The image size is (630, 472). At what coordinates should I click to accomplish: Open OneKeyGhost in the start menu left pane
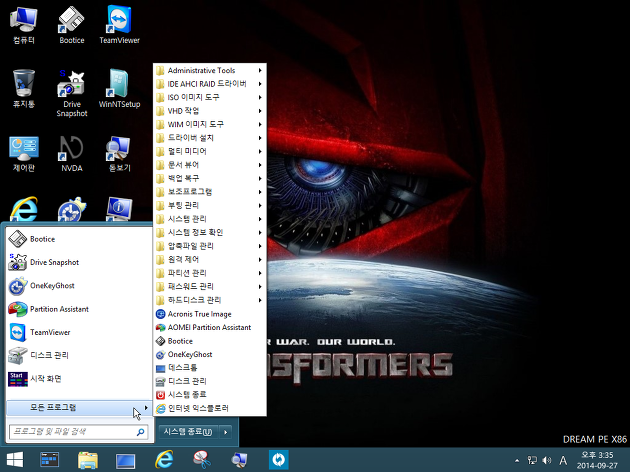click(x=79, y=286)
